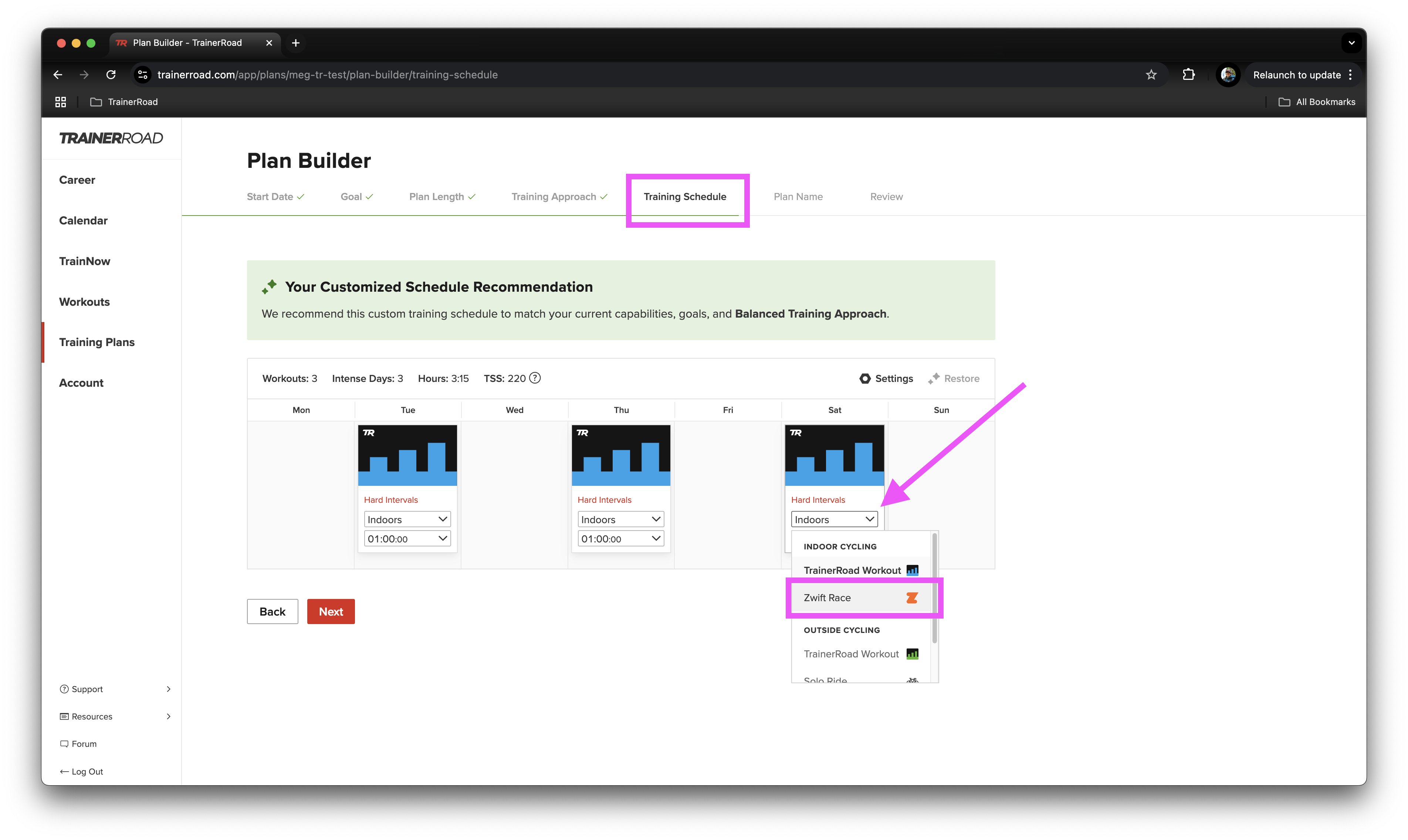Screen dimensions: 1408x840
Task: Click Thursday workout thumbnail
Action: click(621, 455)
